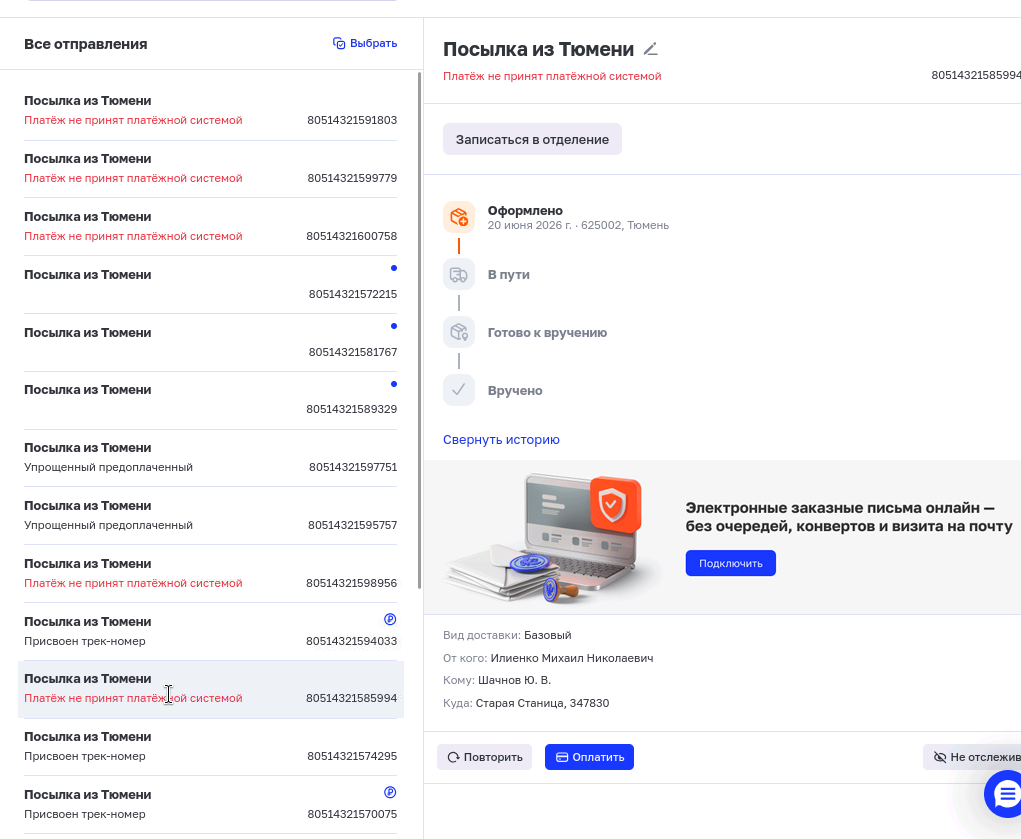Viewport: 1021px width, 839px height.
Task: Click the shipments list scrollbar
Action: click(x=419, y=331)
